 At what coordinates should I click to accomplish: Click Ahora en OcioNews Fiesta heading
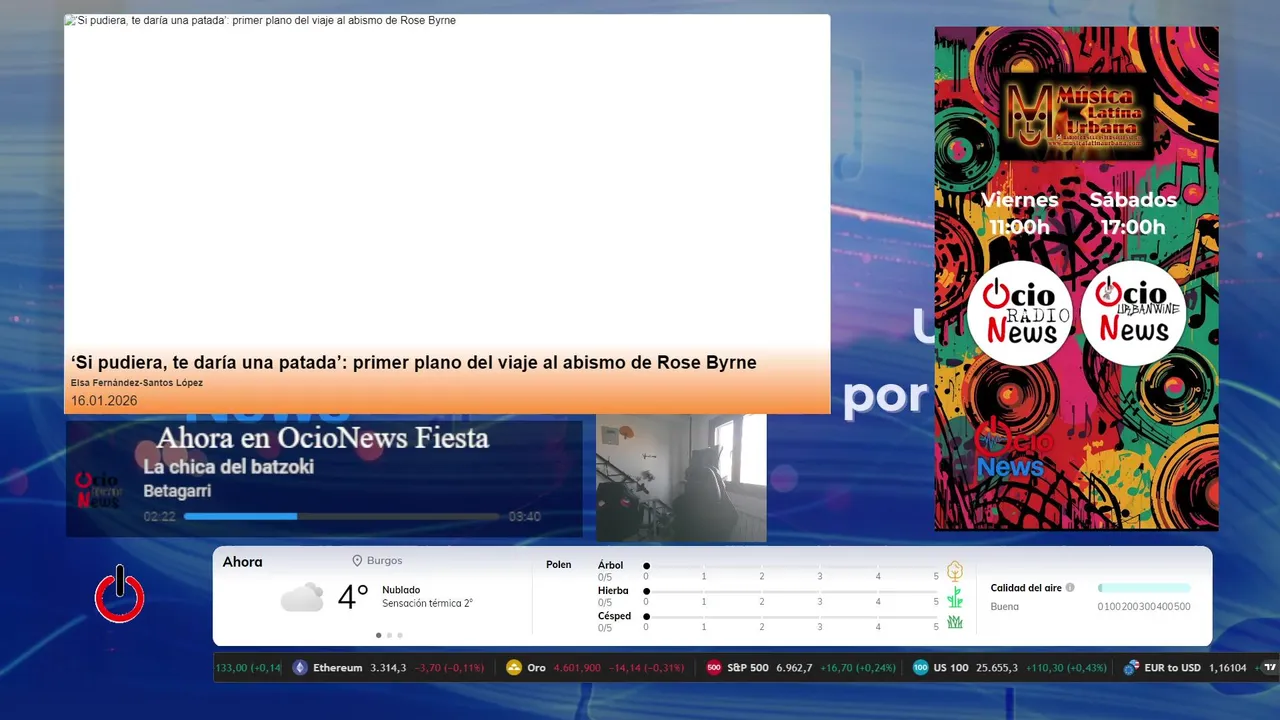pyautogui.click(x=323, y=438)
